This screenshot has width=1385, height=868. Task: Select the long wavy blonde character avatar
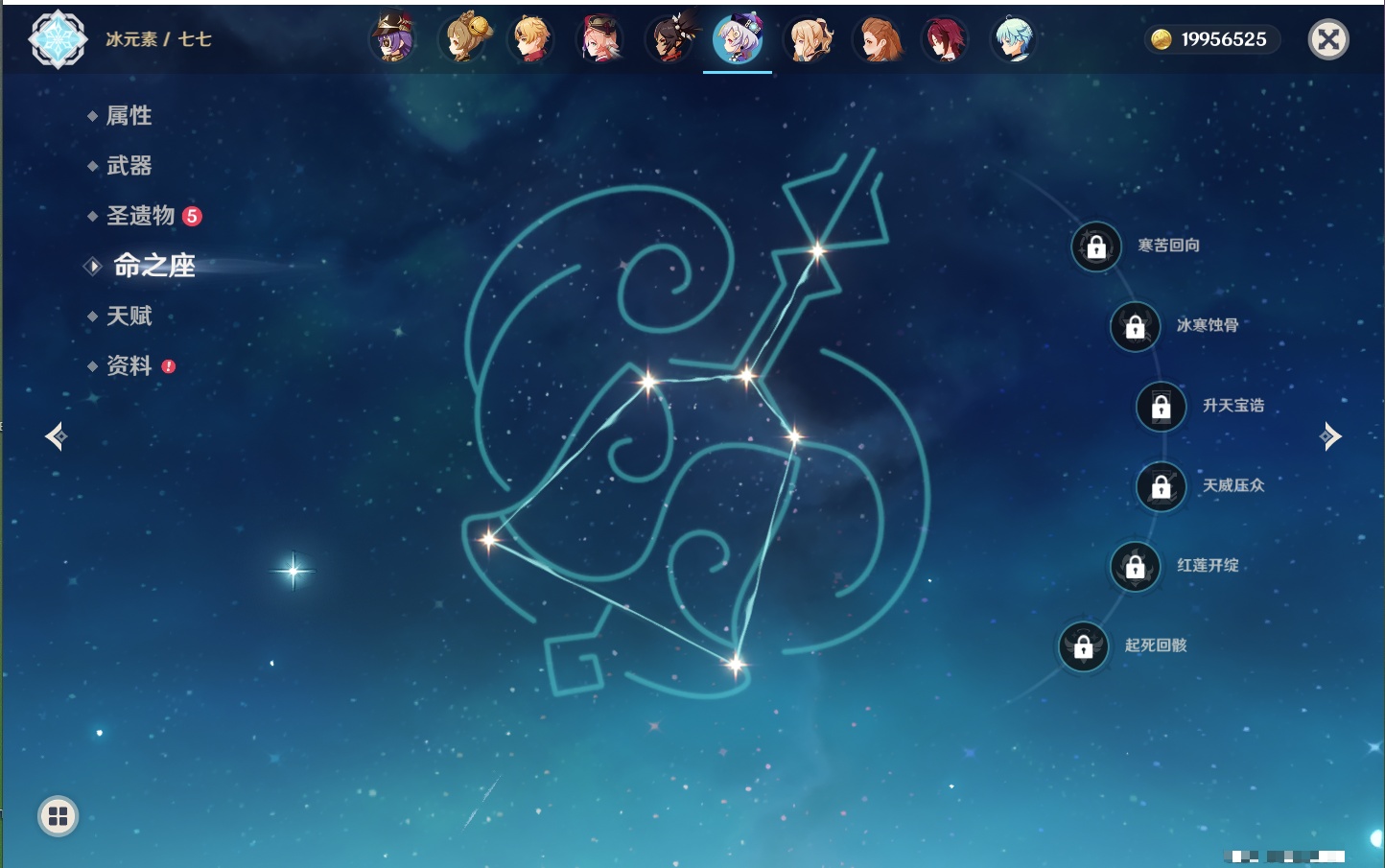[808, 39]
